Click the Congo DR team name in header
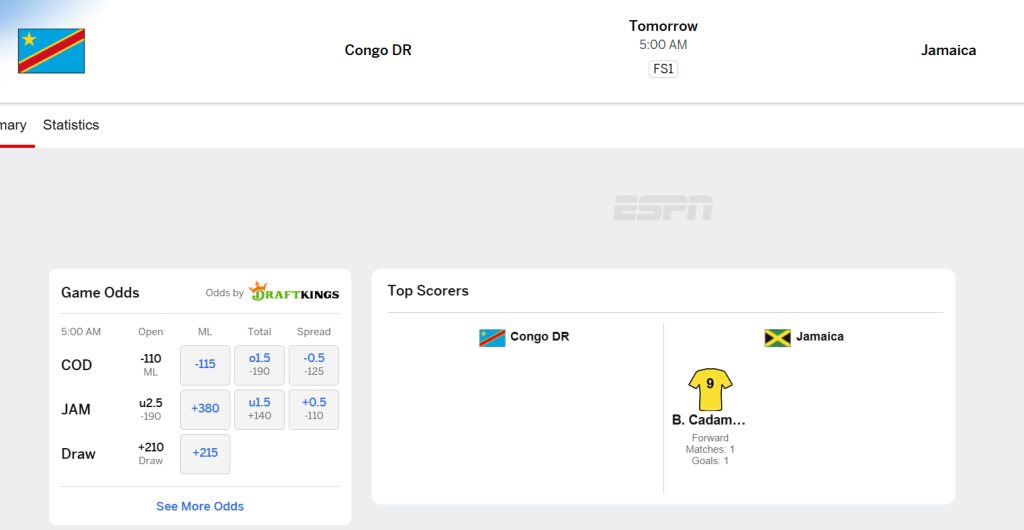This screenshot has height=530, width=1024. [378, 50]
